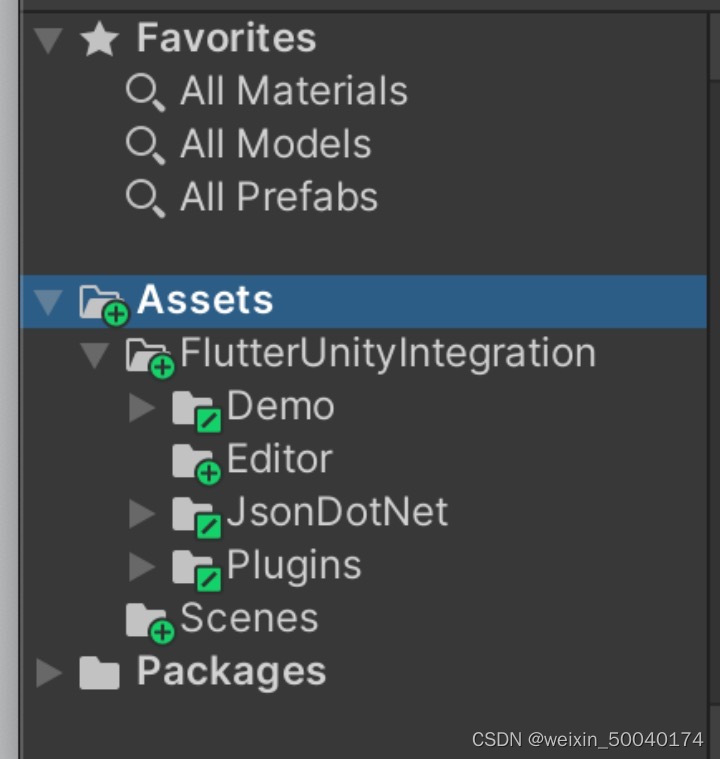The height and width of the screenshot is (759, 720).
Task: Select the Scenes folder label
Action: (249, 619)
